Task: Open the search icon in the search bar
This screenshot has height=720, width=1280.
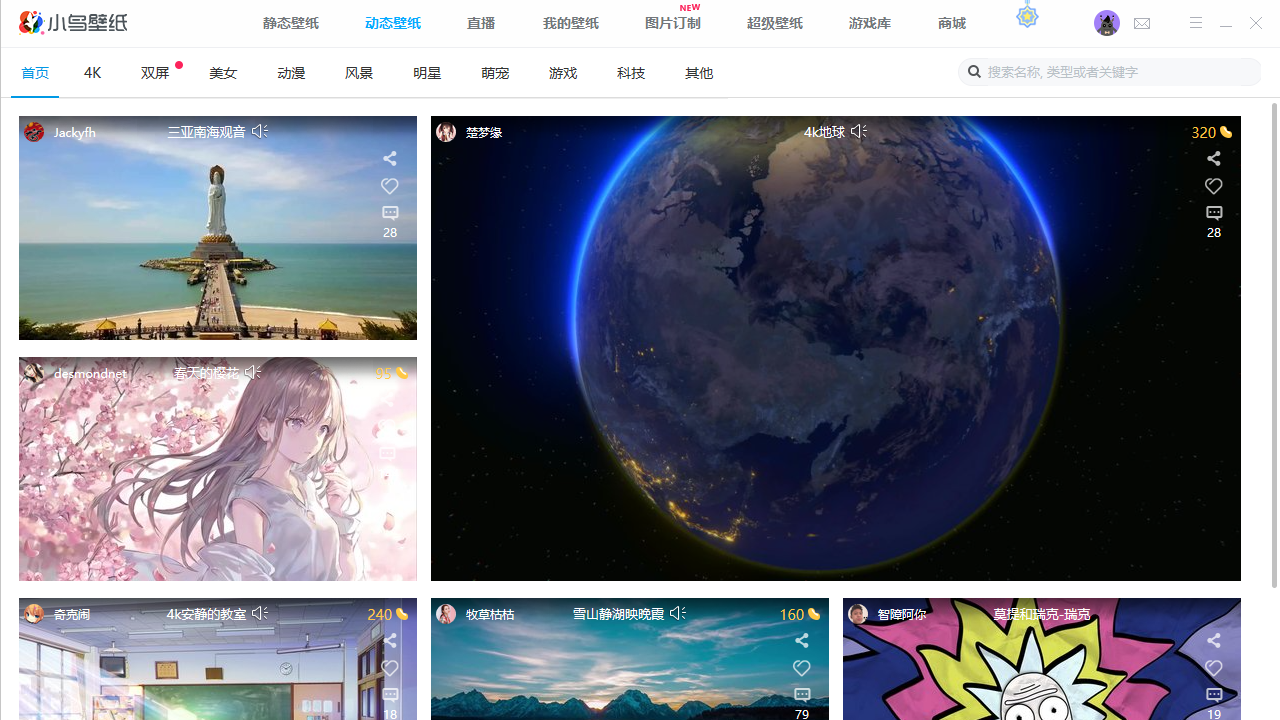Action: pyautogui.click(x=974, y=71)
